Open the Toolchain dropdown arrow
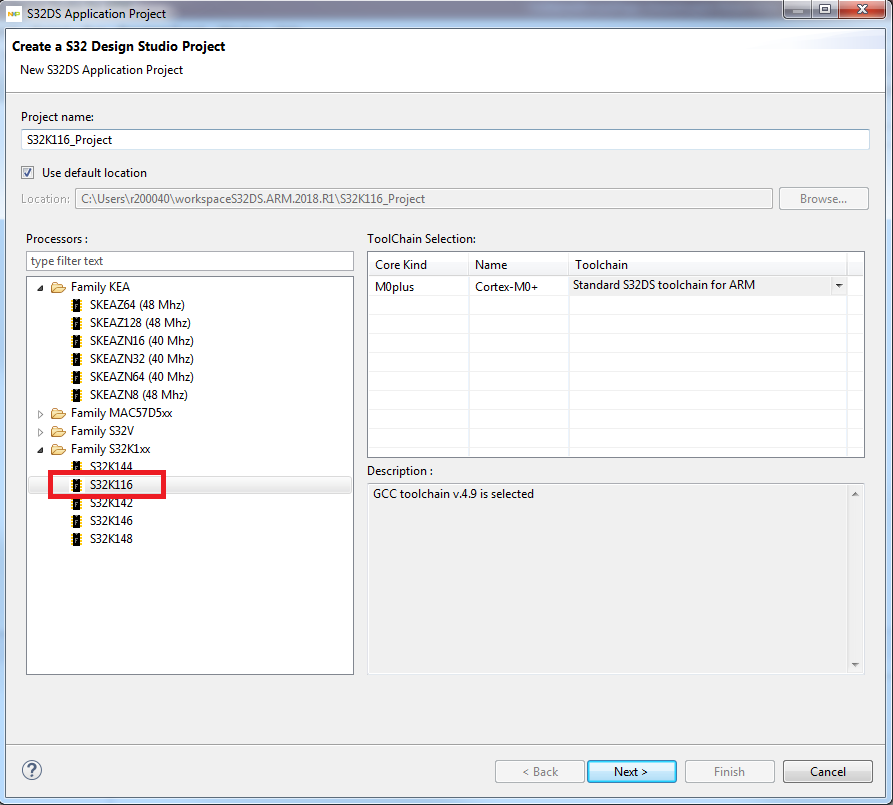893x805 pixels. pyautogui.click(x=839, y=285)
